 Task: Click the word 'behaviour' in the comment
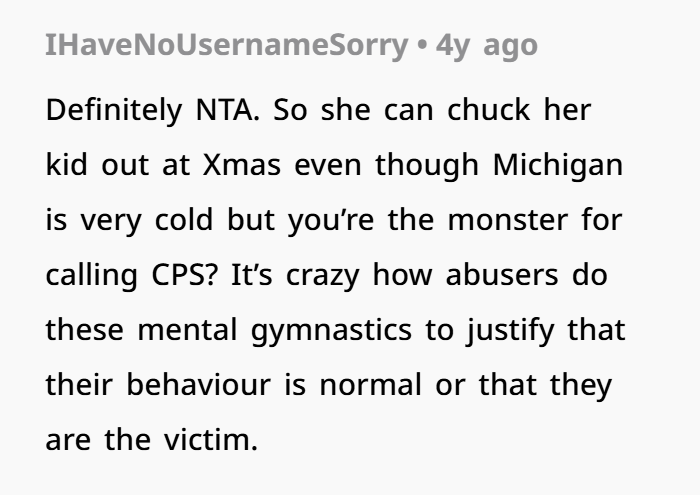(199, 385)
